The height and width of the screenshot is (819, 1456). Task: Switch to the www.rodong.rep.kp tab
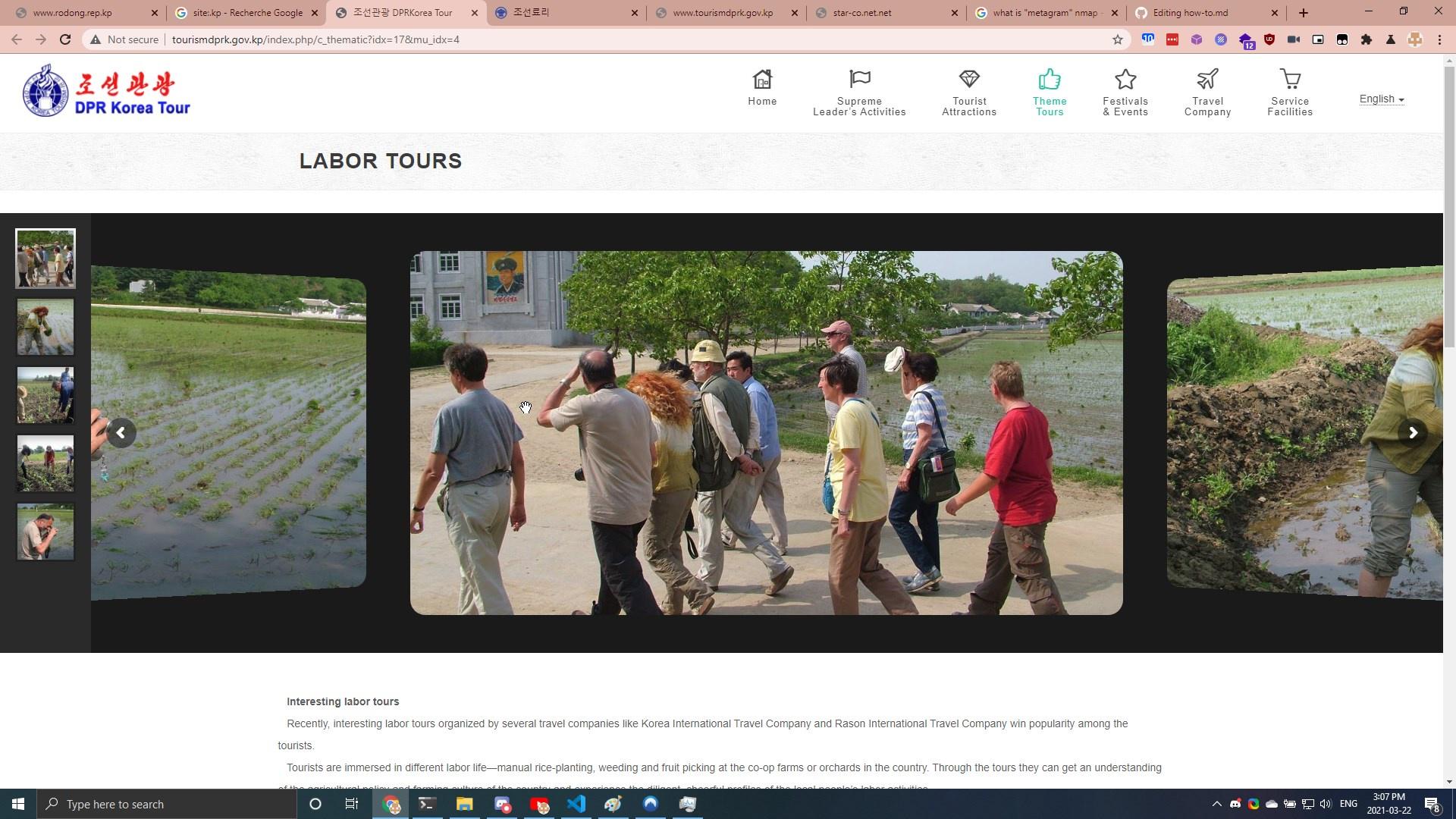click(73, 13)
